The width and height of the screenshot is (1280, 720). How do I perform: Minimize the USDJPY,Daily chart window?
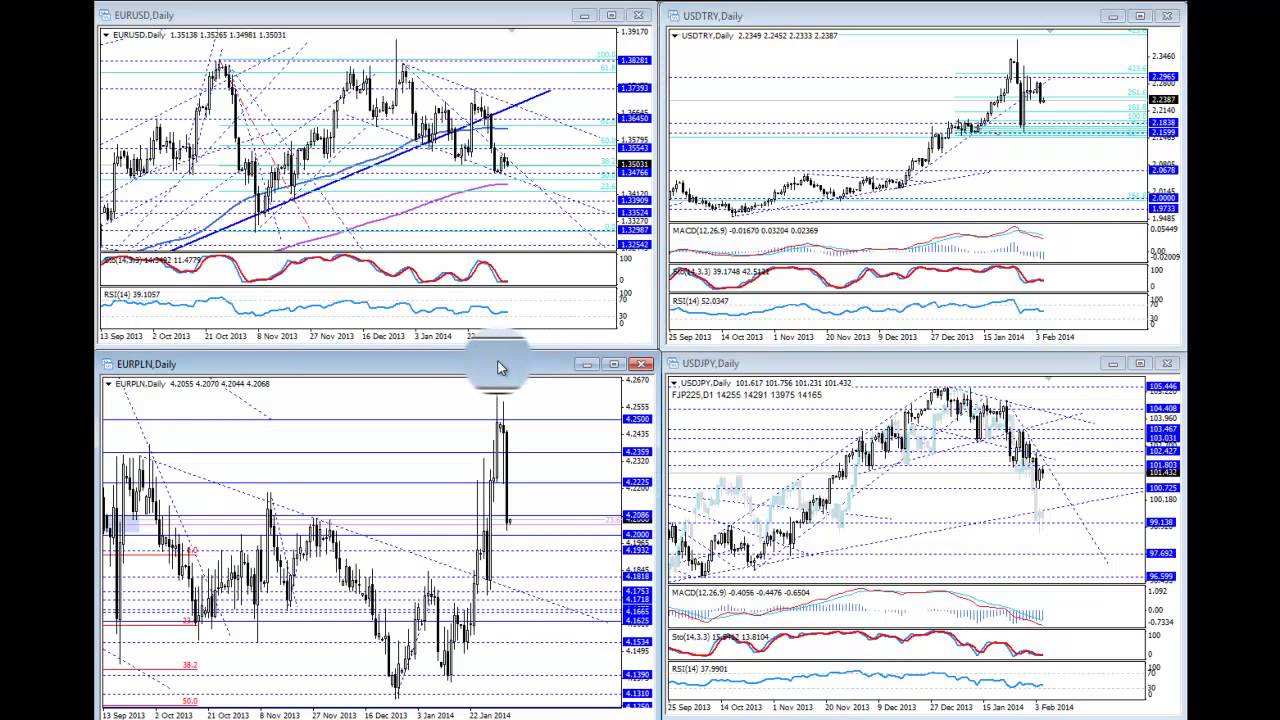(1112, 363)
